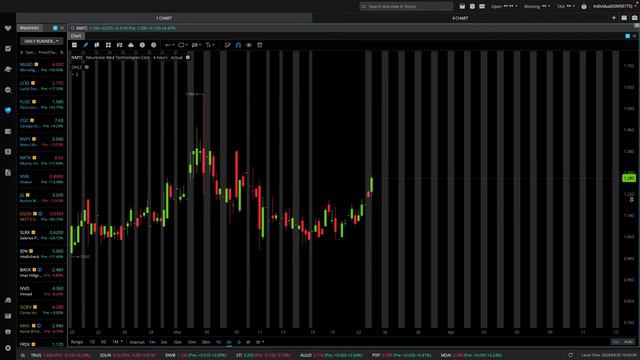Image resolution: width=640 pixels, height=360 pixels.
Task: Click the book-shaped icon next to pencil
Action: (97, 45)
